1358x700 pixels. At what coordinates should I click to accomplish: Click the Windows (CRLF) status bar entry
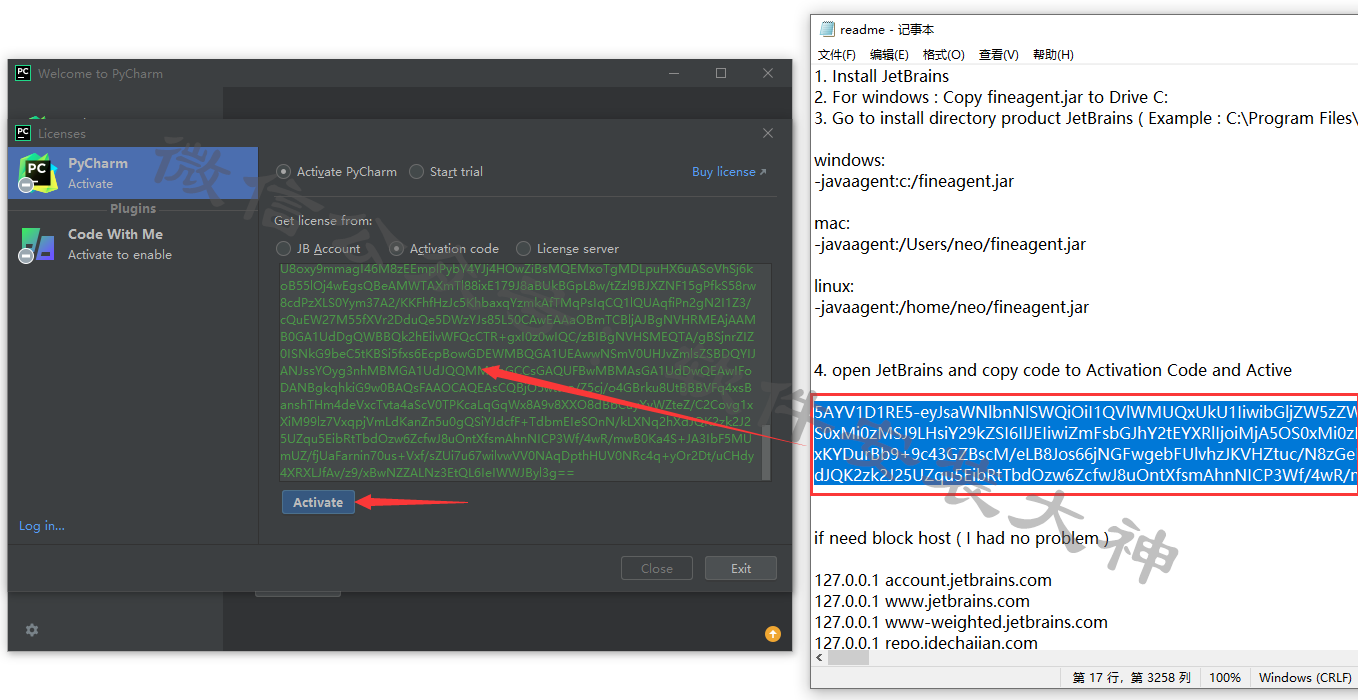coord(1305,678)
